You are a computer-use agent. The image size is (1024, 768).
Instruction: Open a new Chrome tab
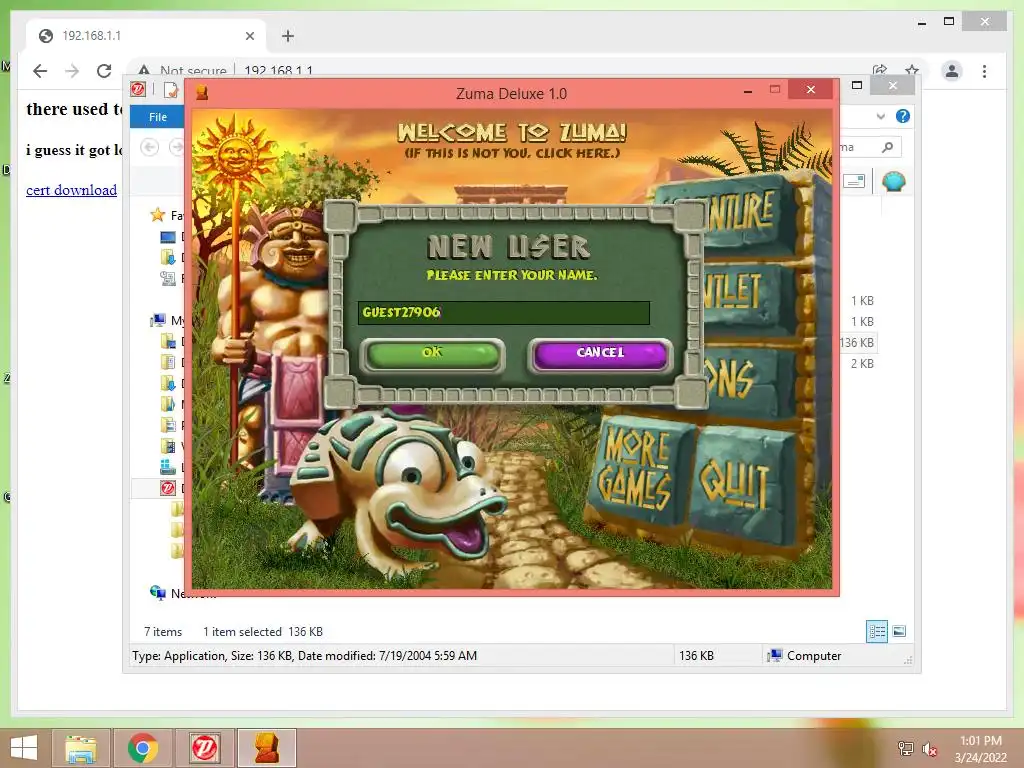(288, 36)
